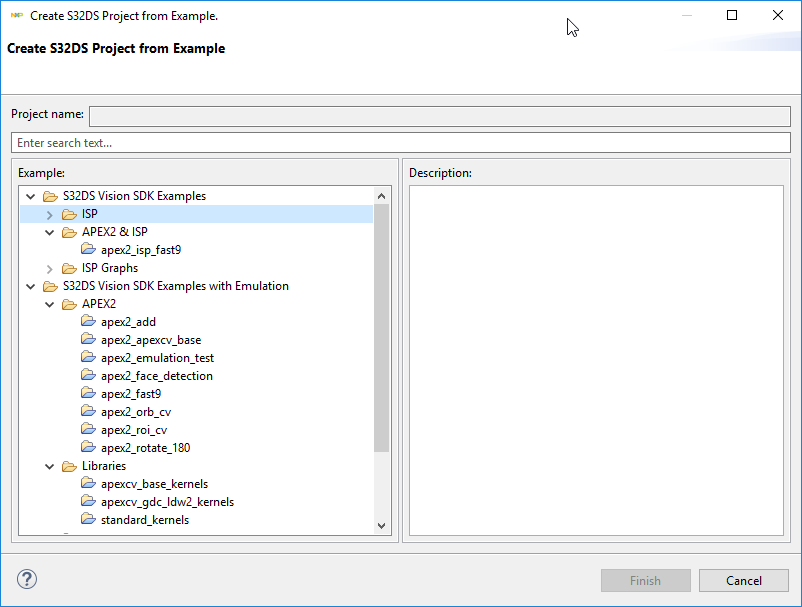The image size is (802, 607).
Task: Expand the ISP Graphs node
Action: point(50,268)
